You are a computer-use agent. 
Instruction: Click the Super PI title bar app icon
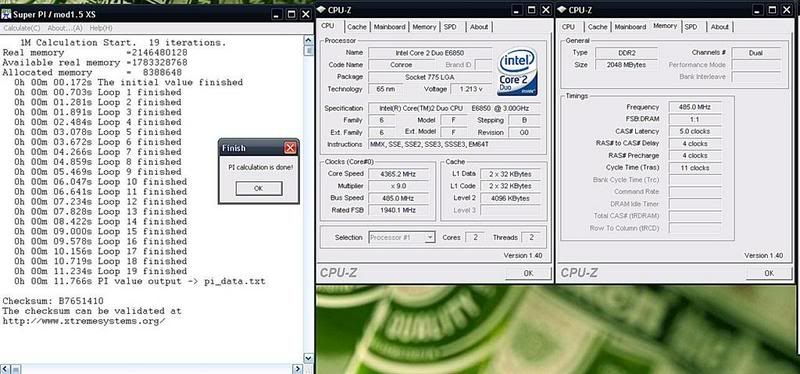[x=6, y=14]
